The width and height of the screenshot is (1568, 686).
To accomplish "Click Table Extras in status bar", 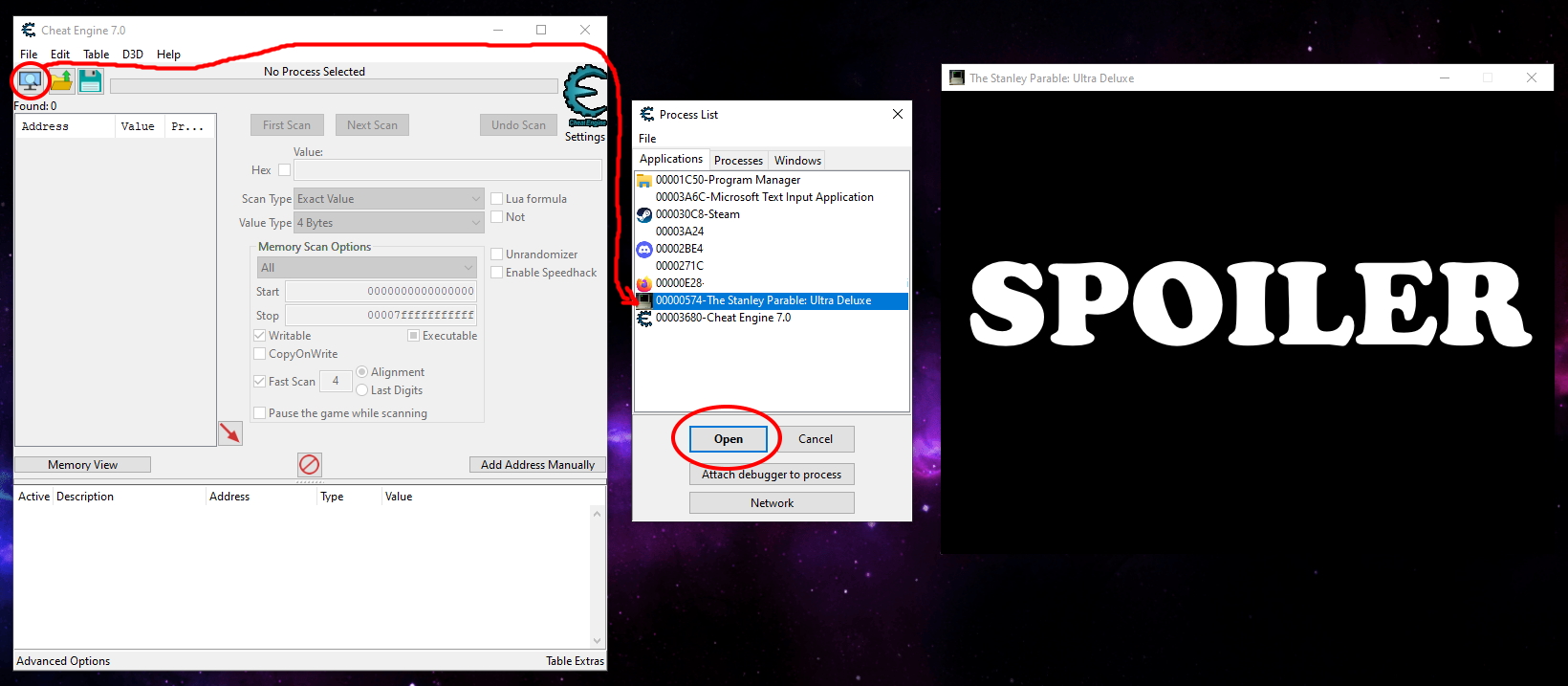I will pyautogui.click(x=575, y=661).
